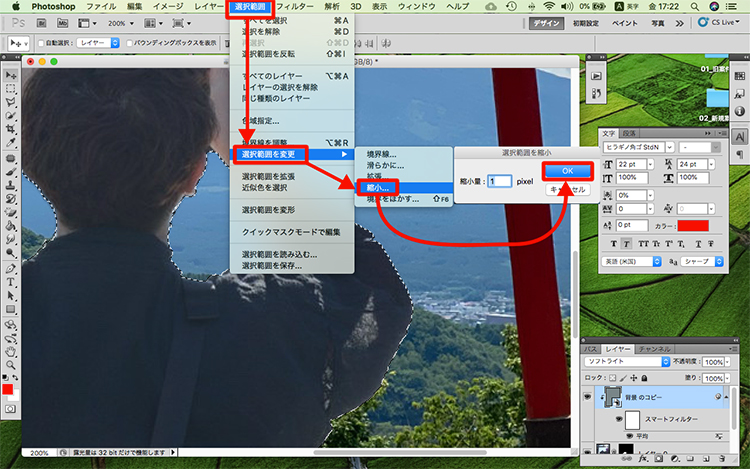
Task: Click the new adjustment layer icon
Action: point(674,458)
